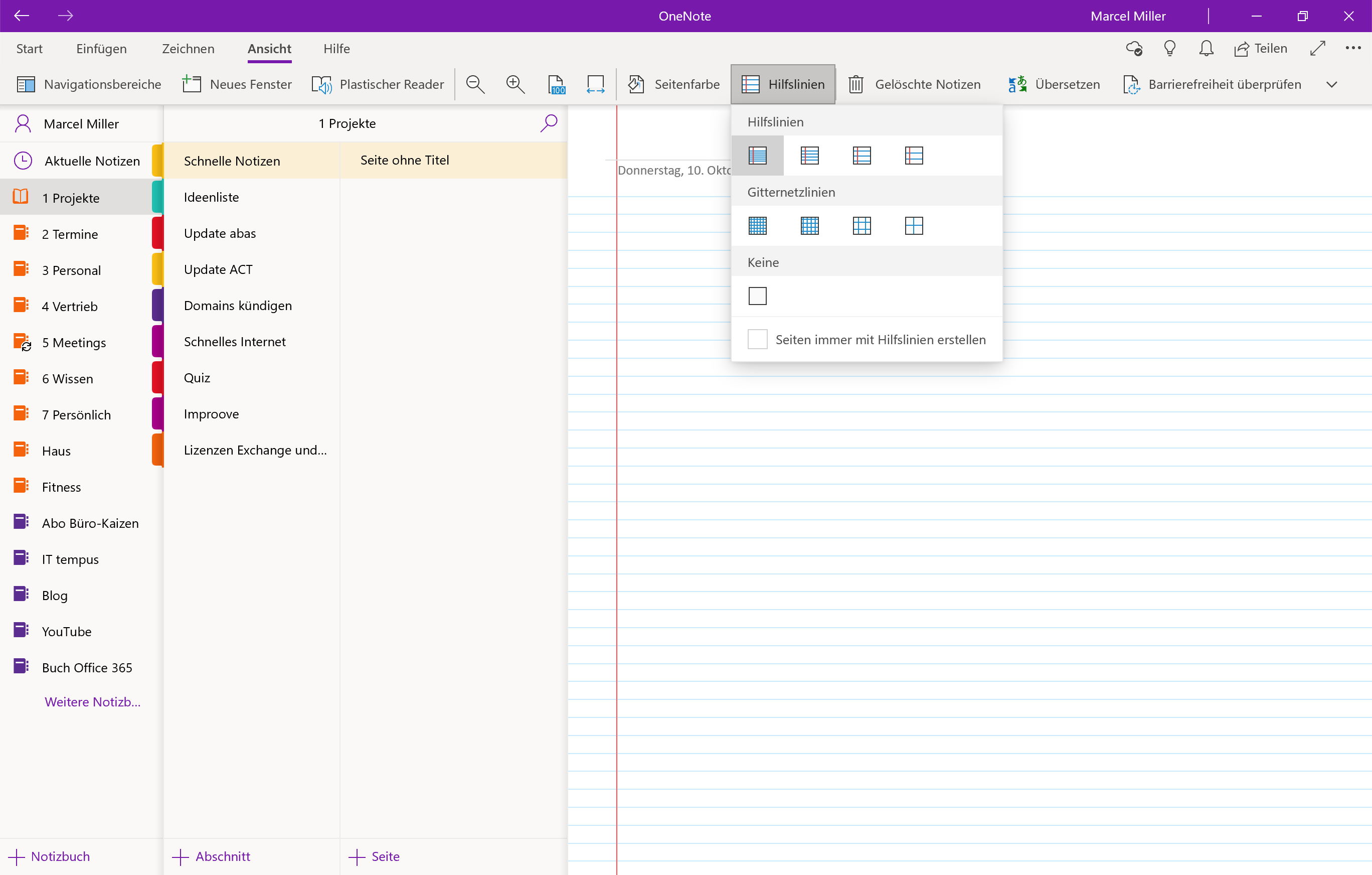Click the sync status cloud icon

click(1134, 49)
